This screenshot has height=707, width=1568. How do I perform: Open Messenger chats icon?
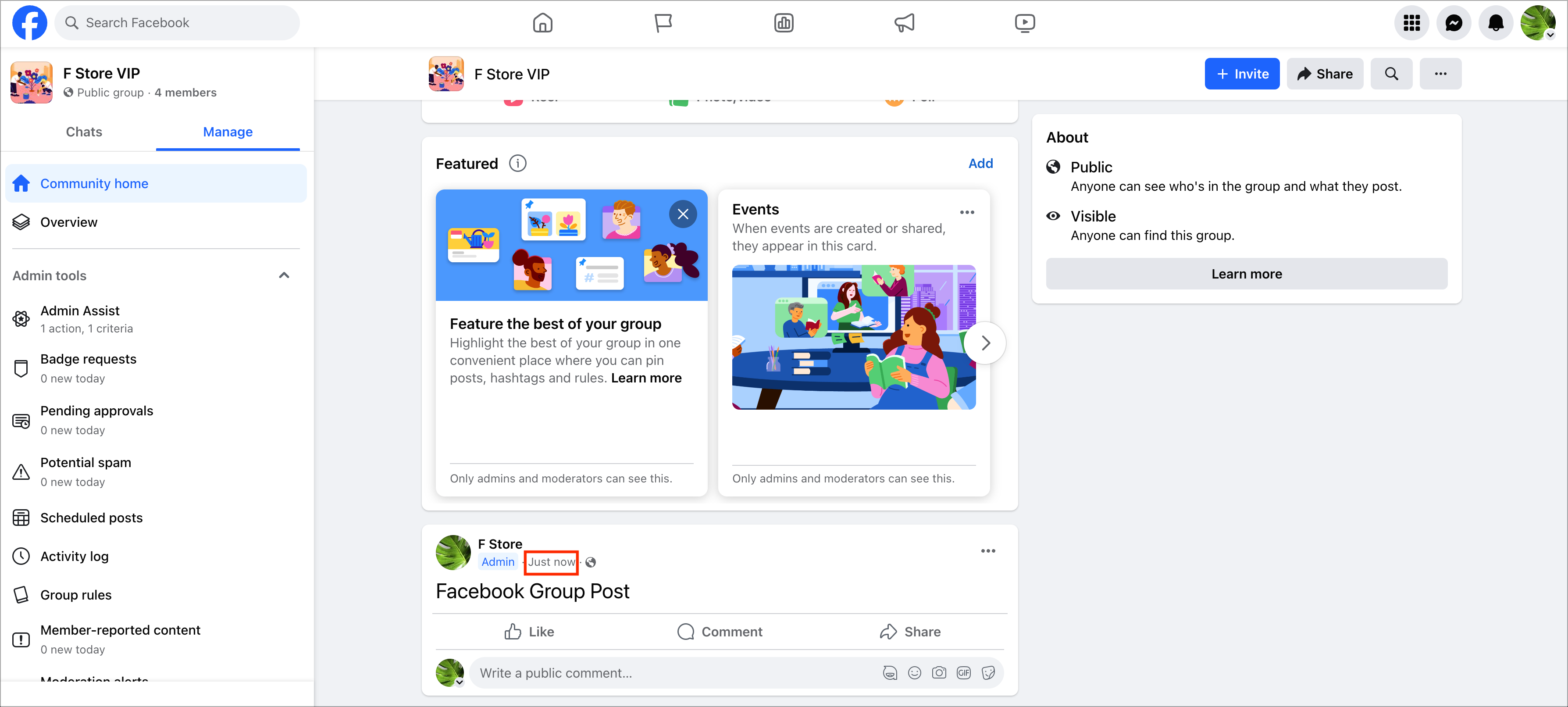click(x=1454, y=23)
